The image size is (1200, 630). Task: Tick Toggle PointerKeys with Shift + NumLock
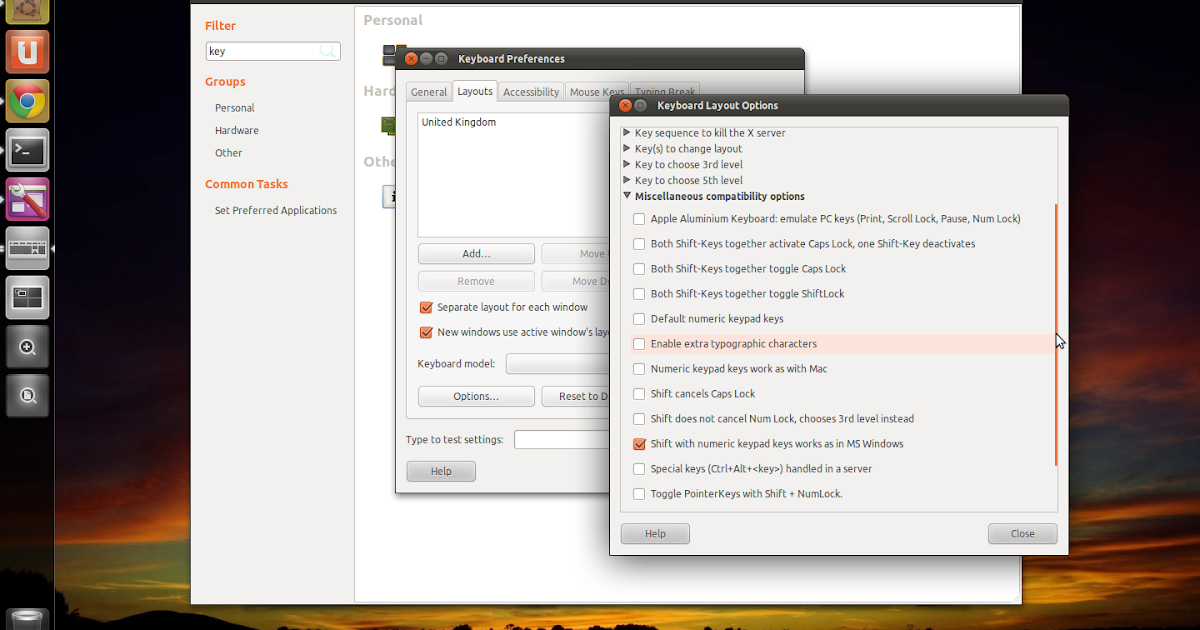coord(639,494)
